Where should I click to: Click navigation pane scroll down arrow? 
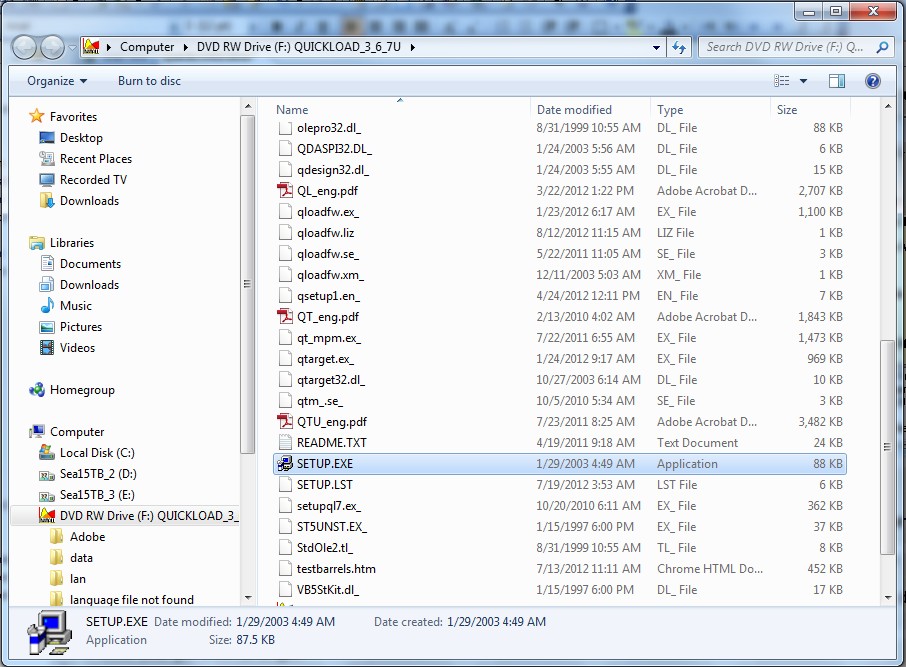(248, 598)
